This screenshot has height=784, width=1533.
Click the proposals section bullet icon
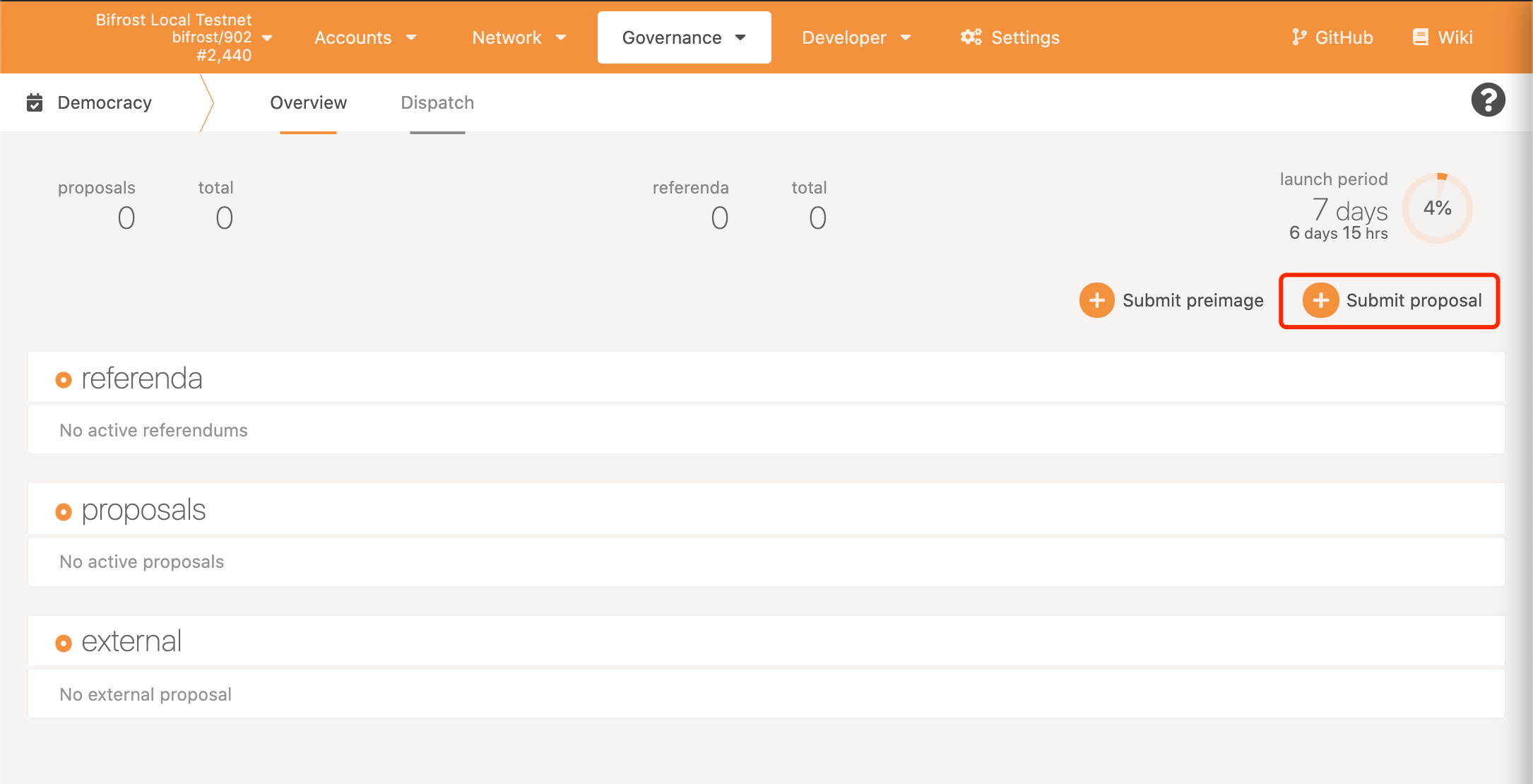64,511
